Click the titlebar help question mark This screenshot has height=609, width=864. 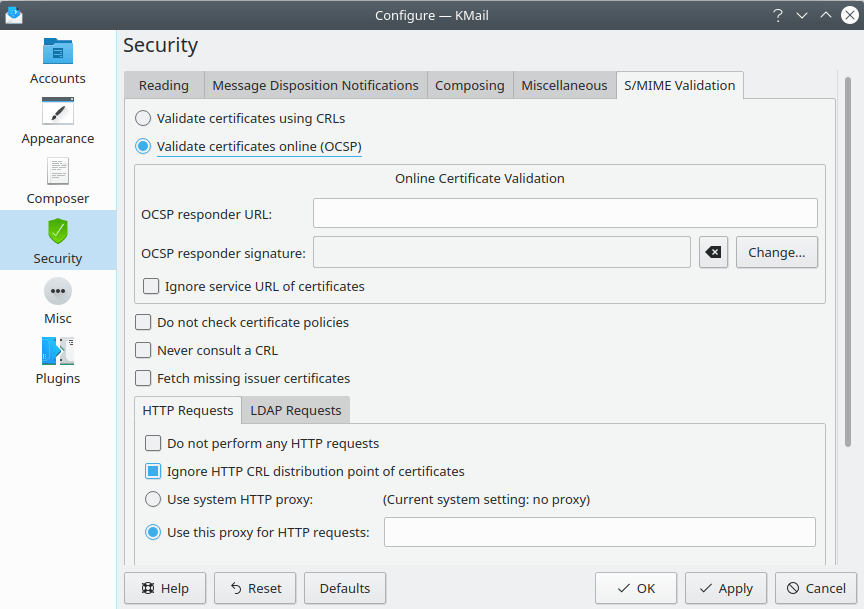click(x=778, y=15)
